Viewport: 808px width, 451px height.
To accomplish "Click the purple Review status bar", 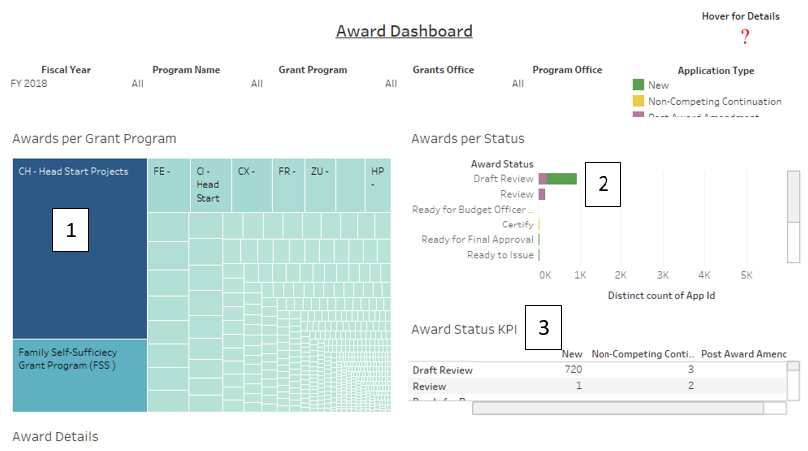I will pyautogui.click(x=542, y=194).
